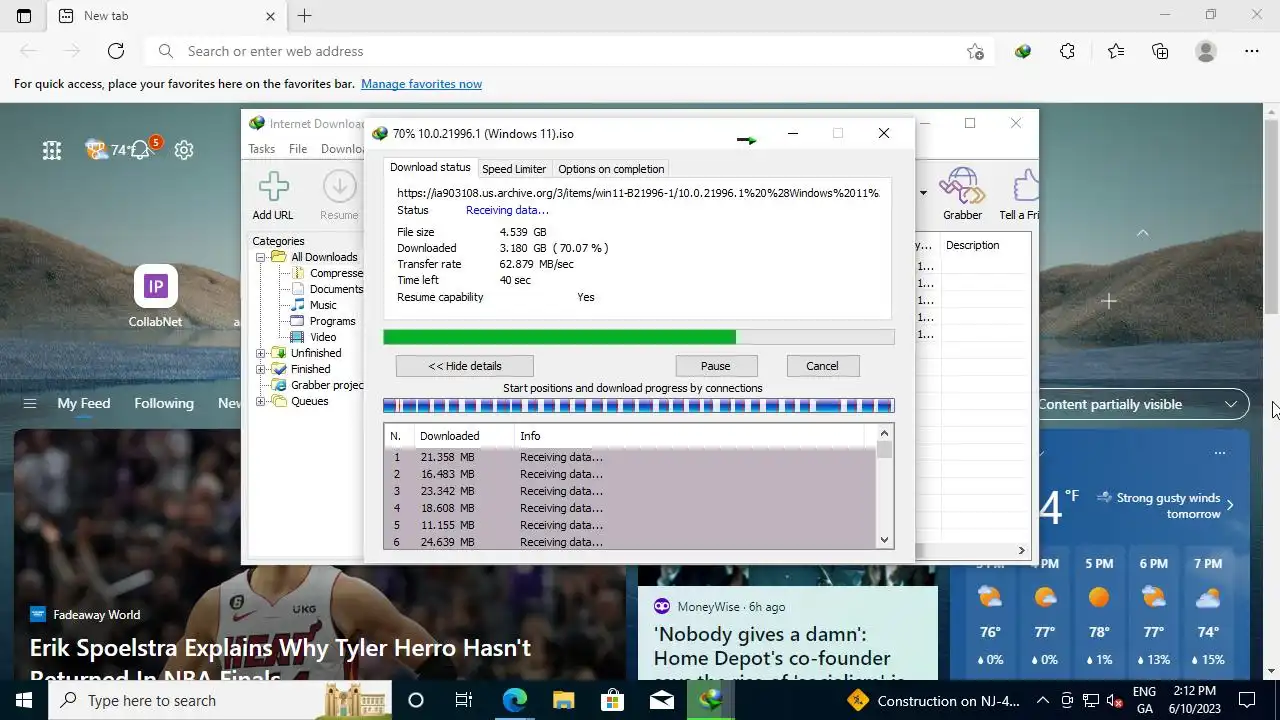The width and height of the screenshot is (1280, 720).
Task: Click the Programs category icon
Action: [297, 321]
